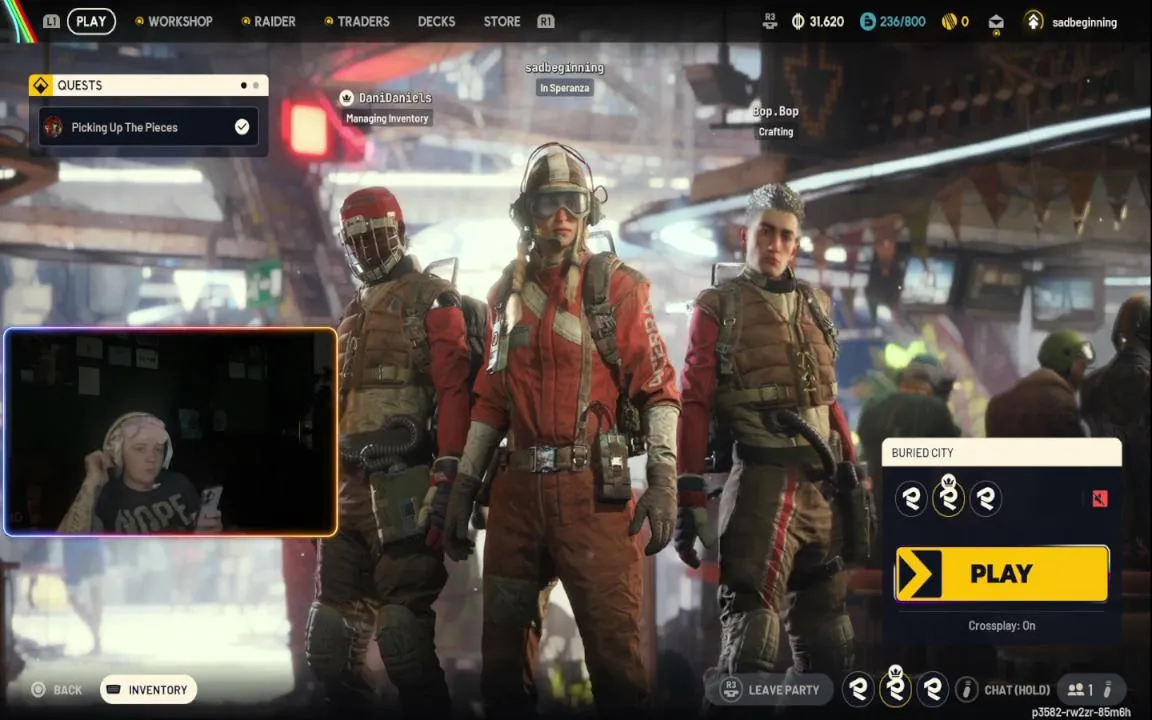The width and height of the screenshot is (1152, 720).
Task: Click the LEAVE PARTY button
Action: pos(769,690)
